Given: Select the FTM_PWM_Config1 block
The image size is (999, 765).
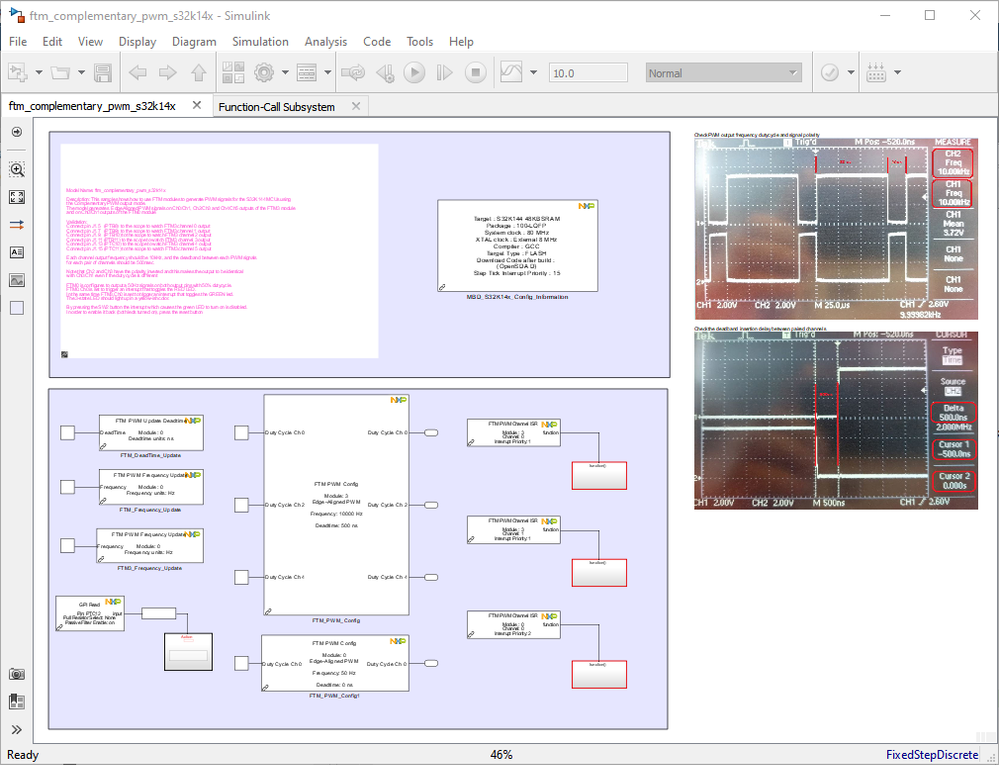Looking at the screenshot, I should click(335, 663).
